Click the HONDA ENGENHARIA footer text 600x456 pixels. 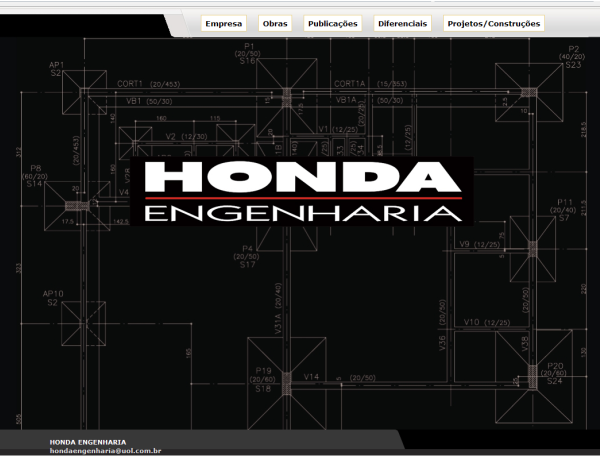(88, 442)
